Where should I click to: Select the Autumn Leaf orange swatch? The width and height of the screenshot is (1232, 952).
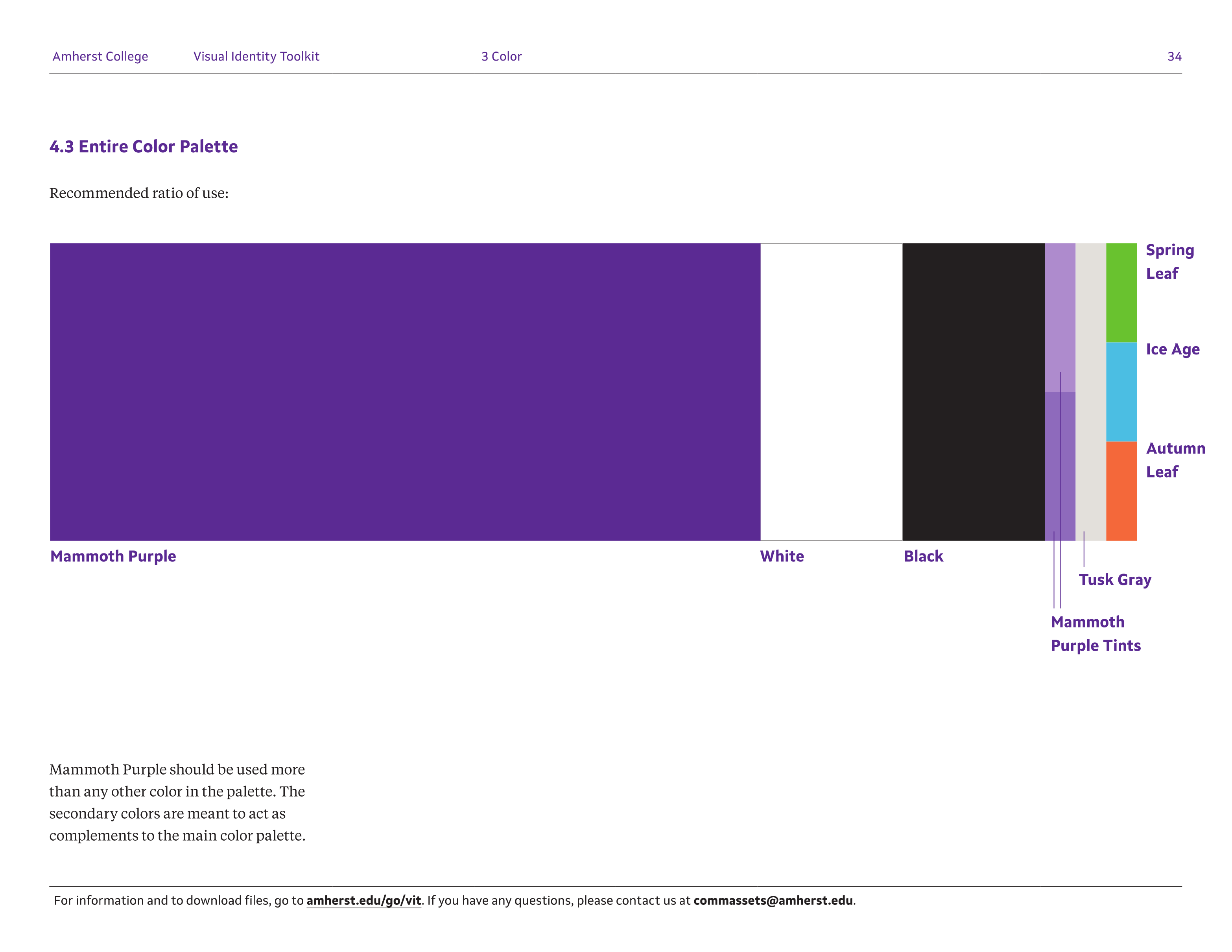click(1121, 491)
